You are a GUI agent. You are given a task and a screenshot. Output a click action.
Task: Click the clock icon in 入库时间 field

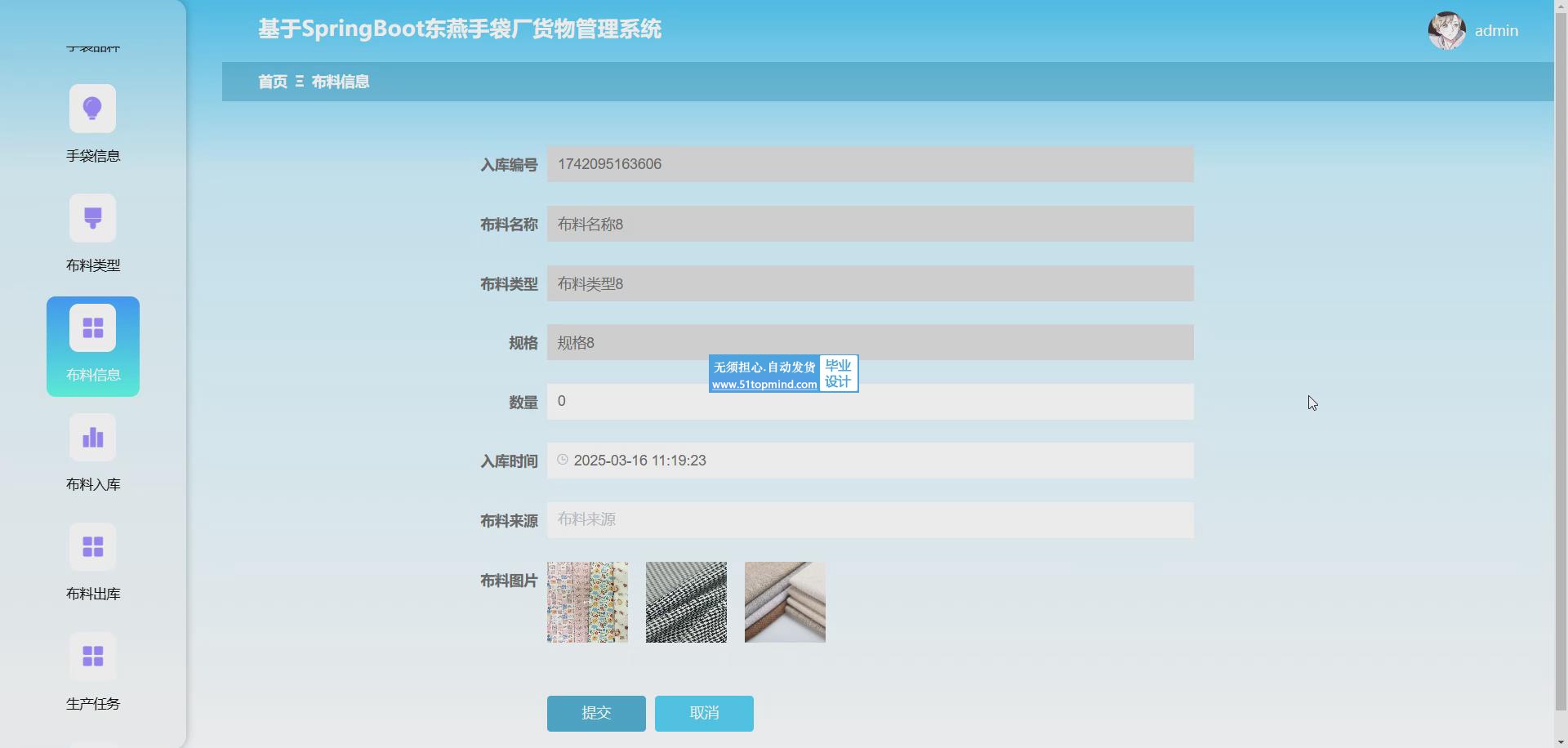point(563,461)
